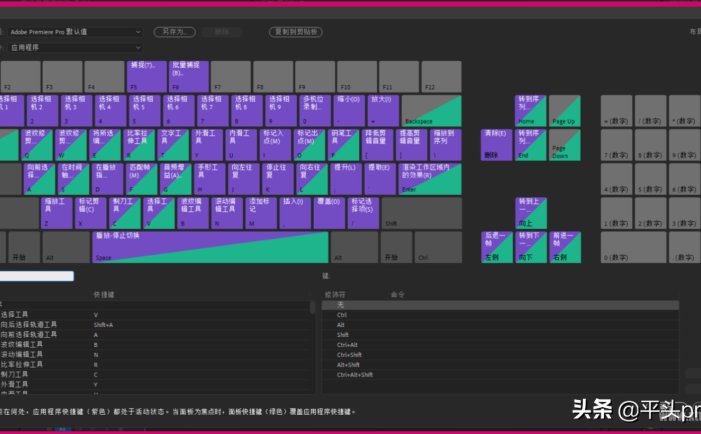Expand the 应用程序 command set dropdown
The height and width of the screenshot is (434, 701).
tap(75, 45)
